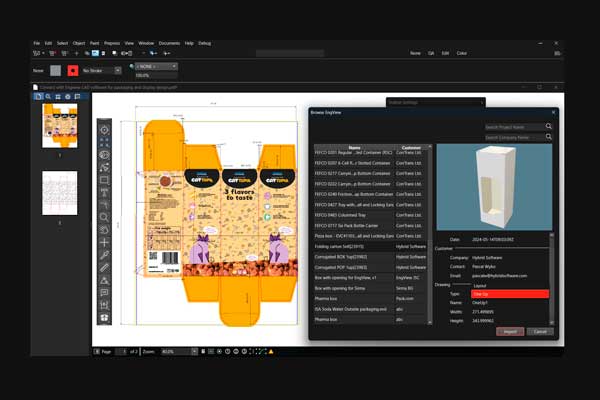600x400 pixels.
Task: Select FEFCO 0717 Six Pack Bottle Carrier row
Action: (x=370, y=225)
